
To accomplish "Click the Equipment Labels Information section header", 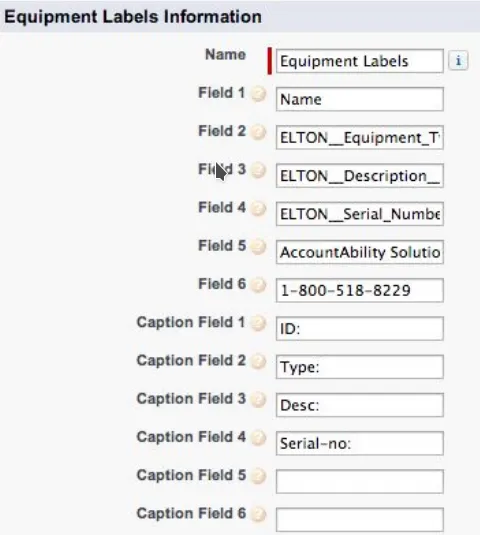I will 240,16.
